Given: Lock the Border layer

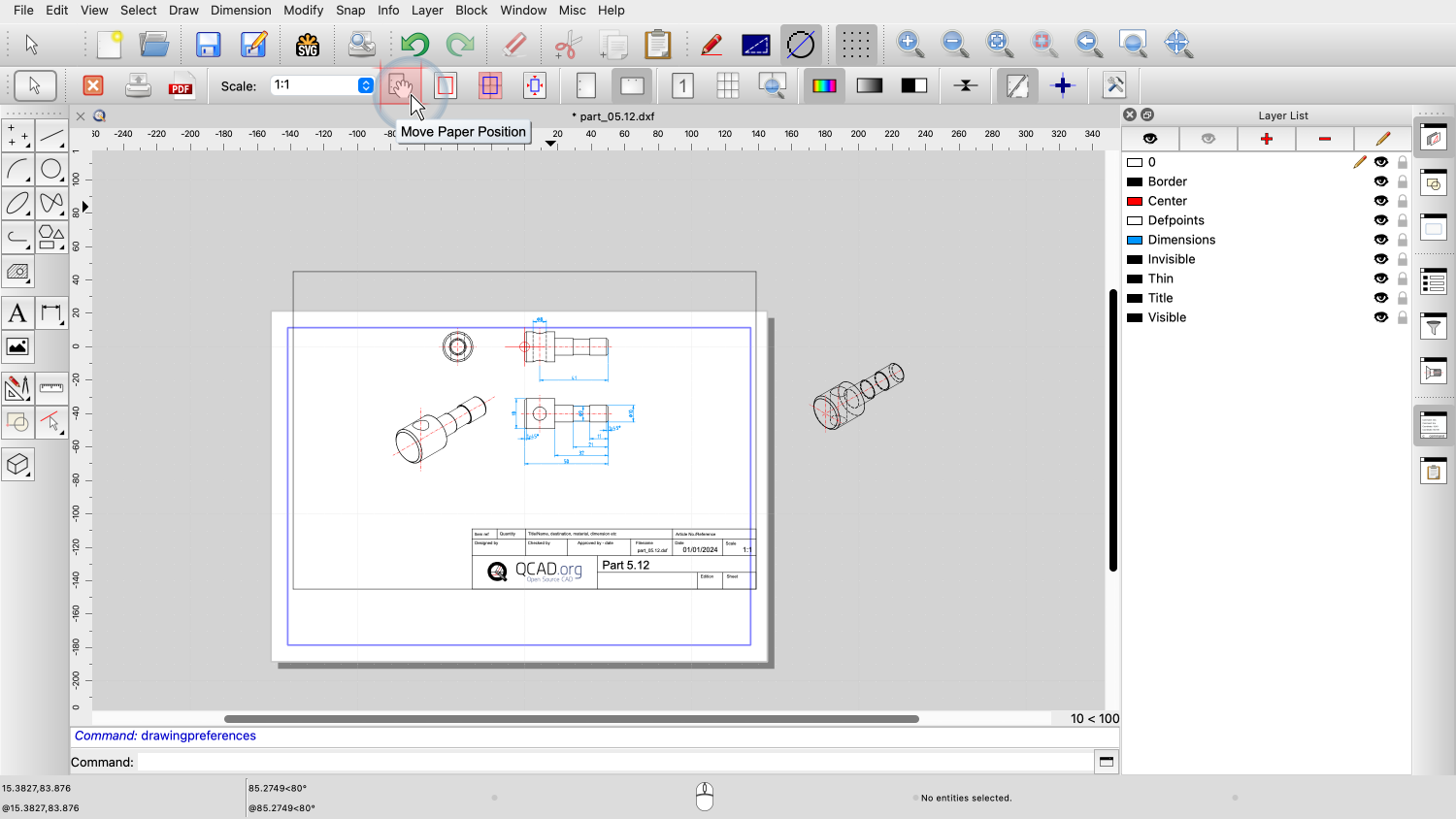Looking at the screenshot, I should click(x=1402, y=181).
